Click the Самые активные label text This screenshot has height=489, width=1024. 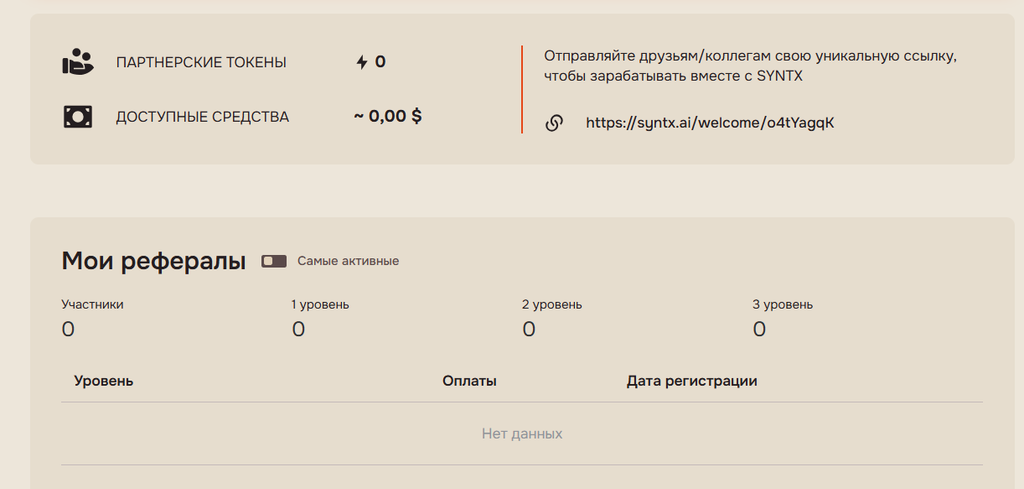tap(348, 261)
